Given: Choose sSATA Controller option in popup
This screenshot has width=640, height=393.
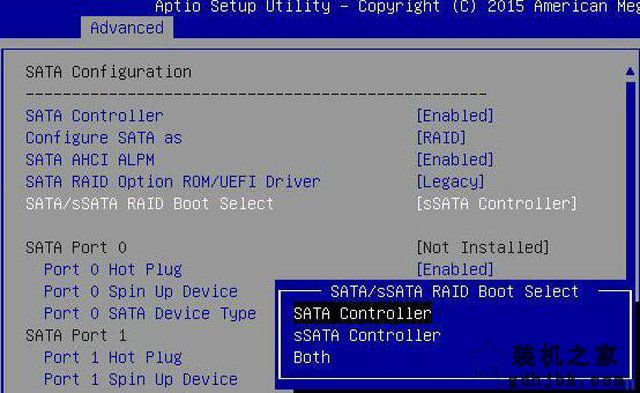Looking at the screenshot, I should [367, 335].
